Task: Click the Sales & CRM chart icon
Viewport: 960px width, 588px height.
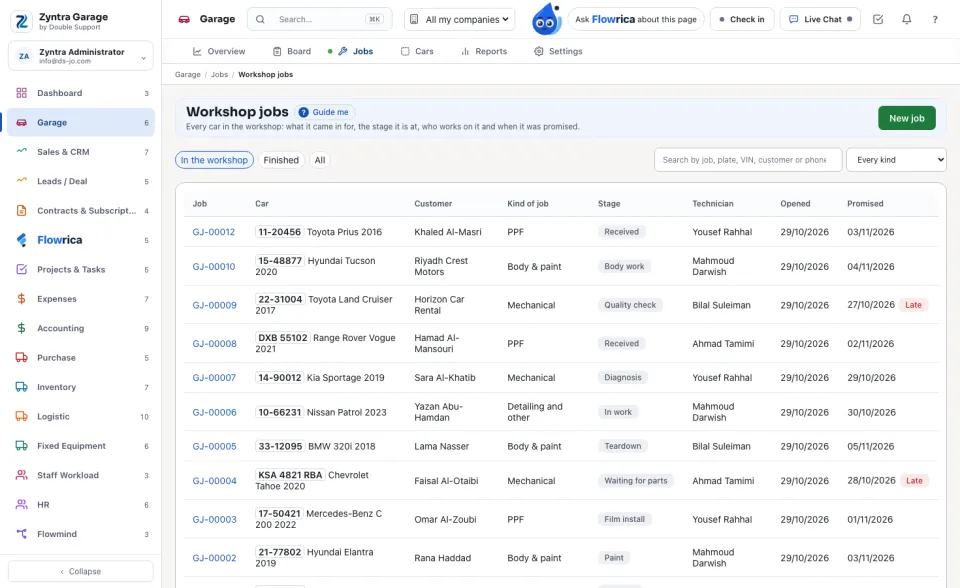Action: (21, 151)
